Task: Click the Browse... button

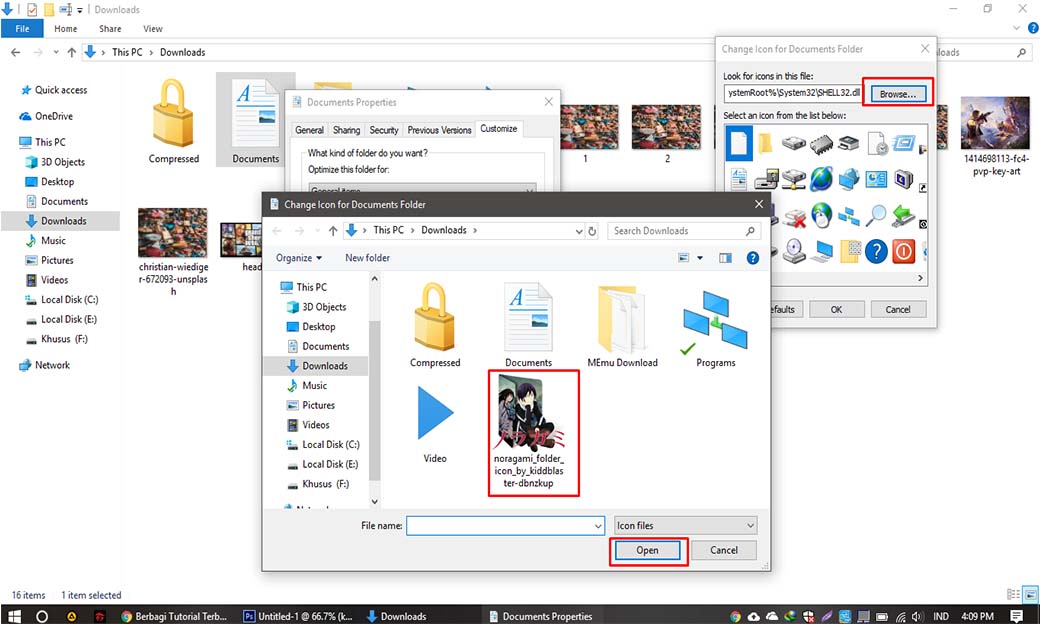Action: tap(897, 94)
